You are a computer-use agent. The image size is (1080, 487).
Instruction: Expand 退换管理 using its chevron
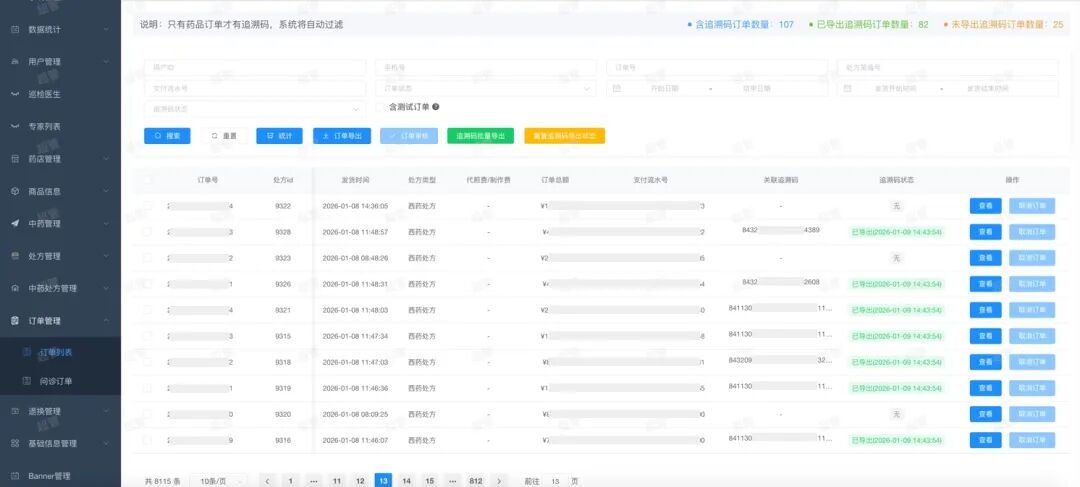106,411
